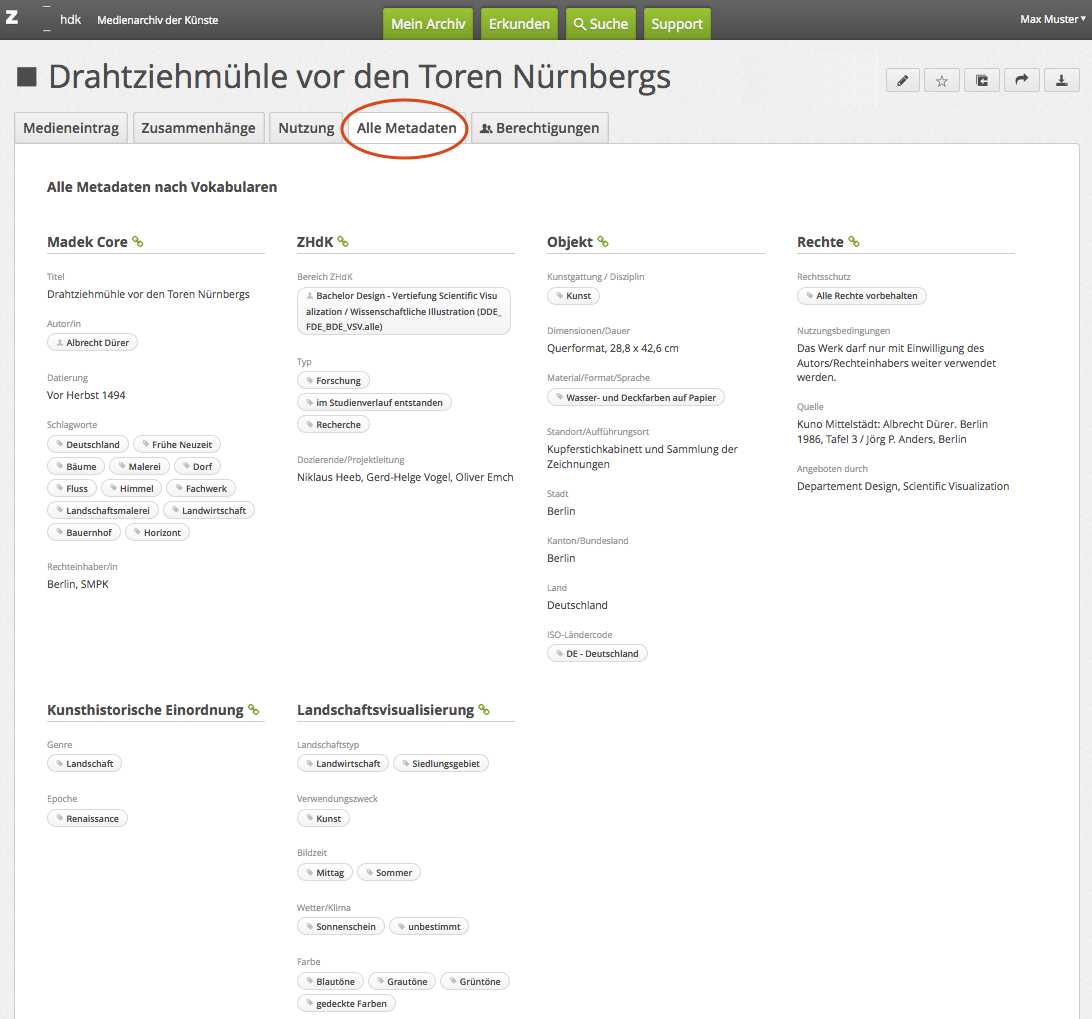Click the Mein Archiv button
Image resolution: width=1092 pixels, height=1019 pixels.
tap(428, 24)
